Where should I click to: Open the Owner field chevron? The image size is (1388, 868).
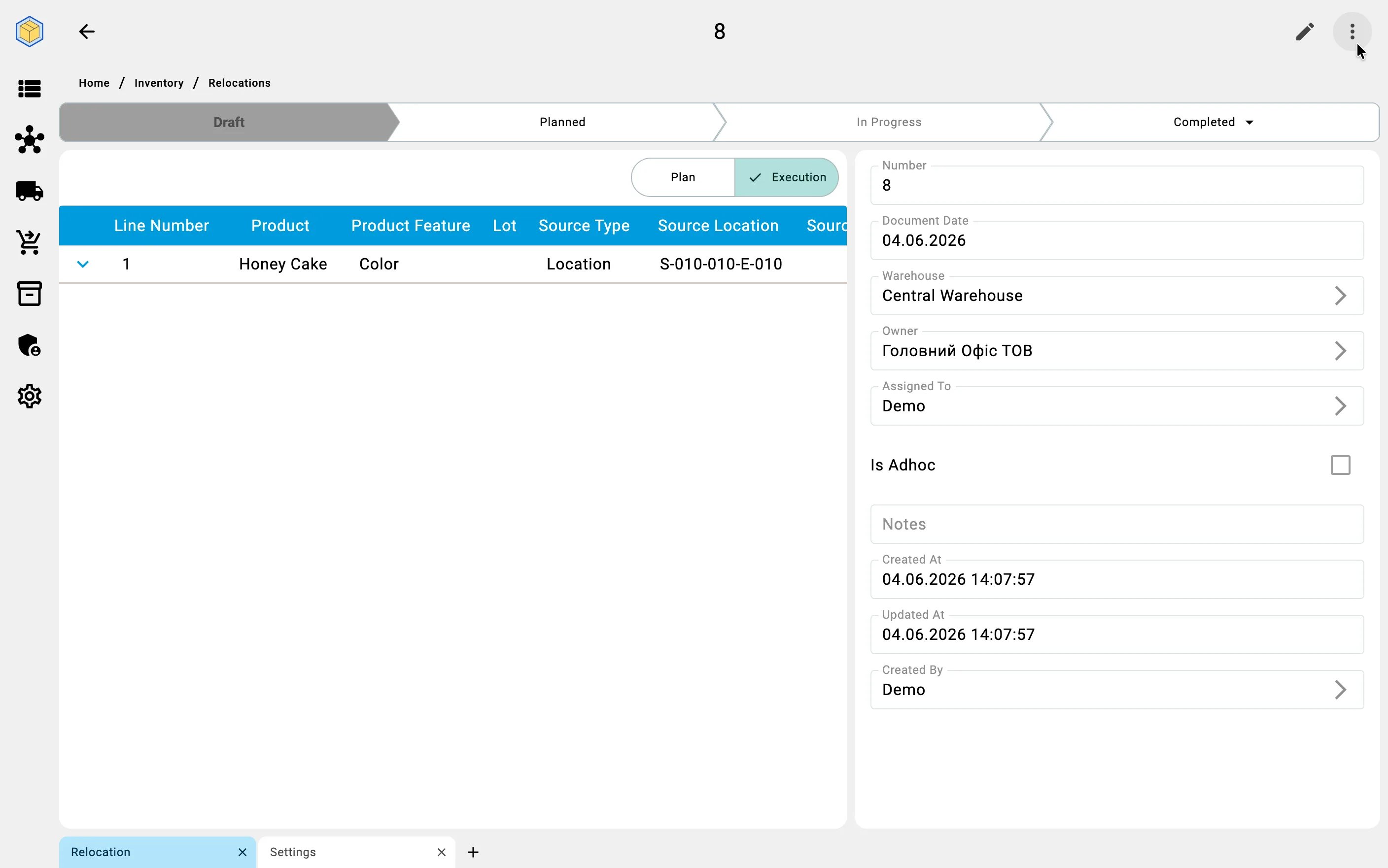[1340, 351]
